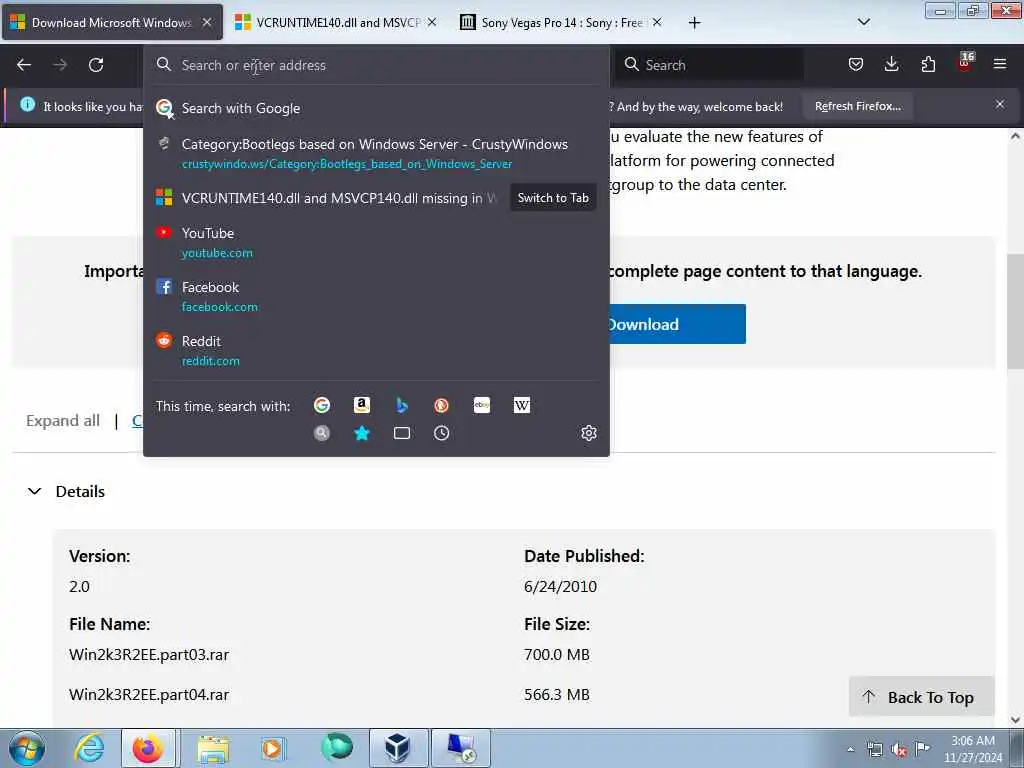Image resolution: width=1024 pixels, height=768 pixels.
Task: Pick the YouTube suggestion in dropdown
Action: [x=376, y=242]
